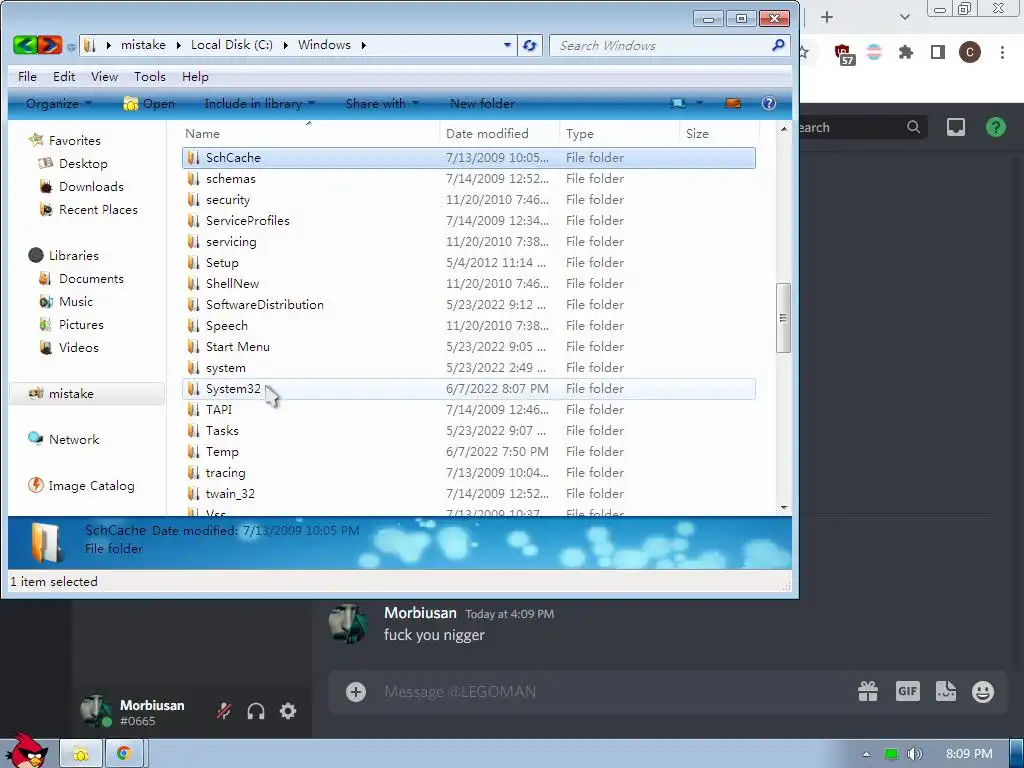Open the GIF picker
The width and height of the screenshot is (1024, 768).
908,691
